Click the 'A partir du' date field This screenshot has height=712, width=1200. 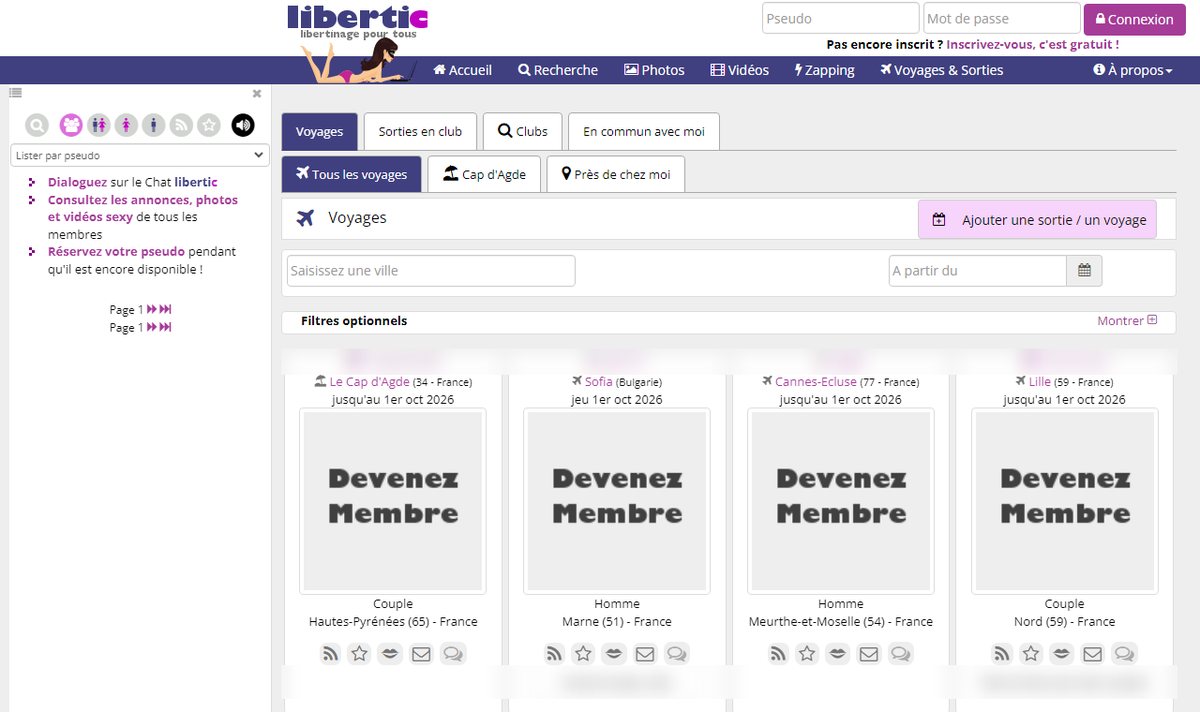pos(978,271)
